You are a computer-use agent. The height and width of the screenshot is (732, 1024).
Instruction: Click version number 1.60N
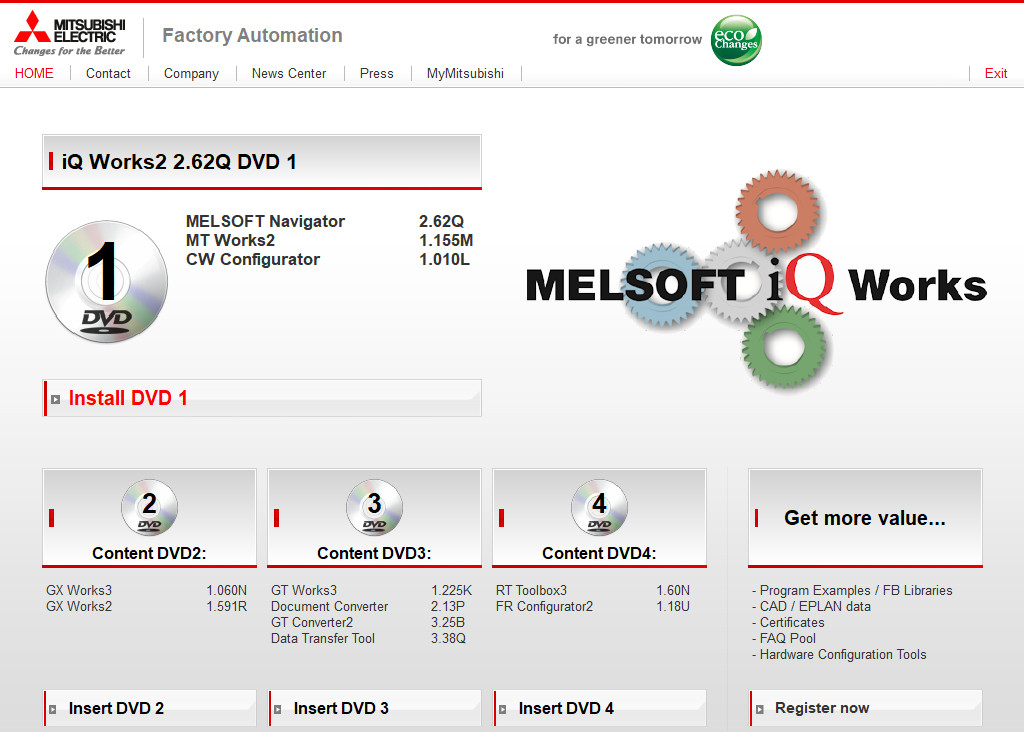coord(673,590)
